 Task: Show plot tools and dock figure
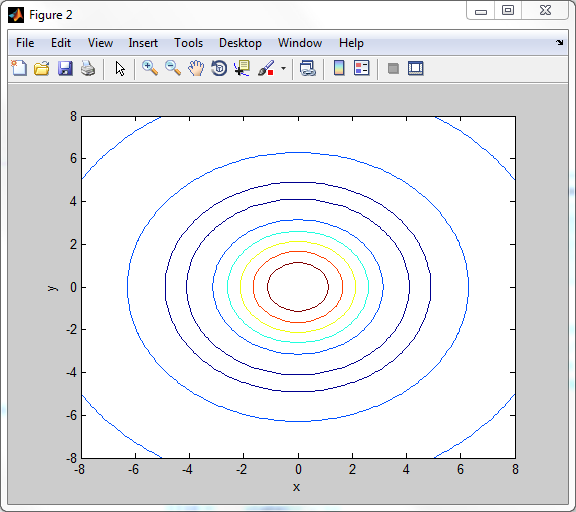pyautogui.click(x=416, y=68)
